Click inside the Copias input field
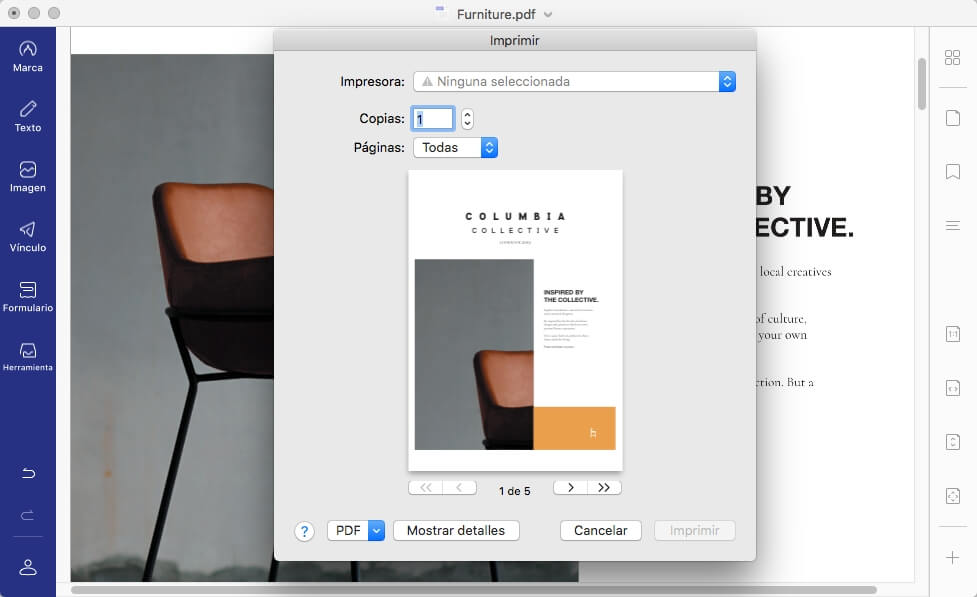Screen dimensions: 977x597 point(433,118)
